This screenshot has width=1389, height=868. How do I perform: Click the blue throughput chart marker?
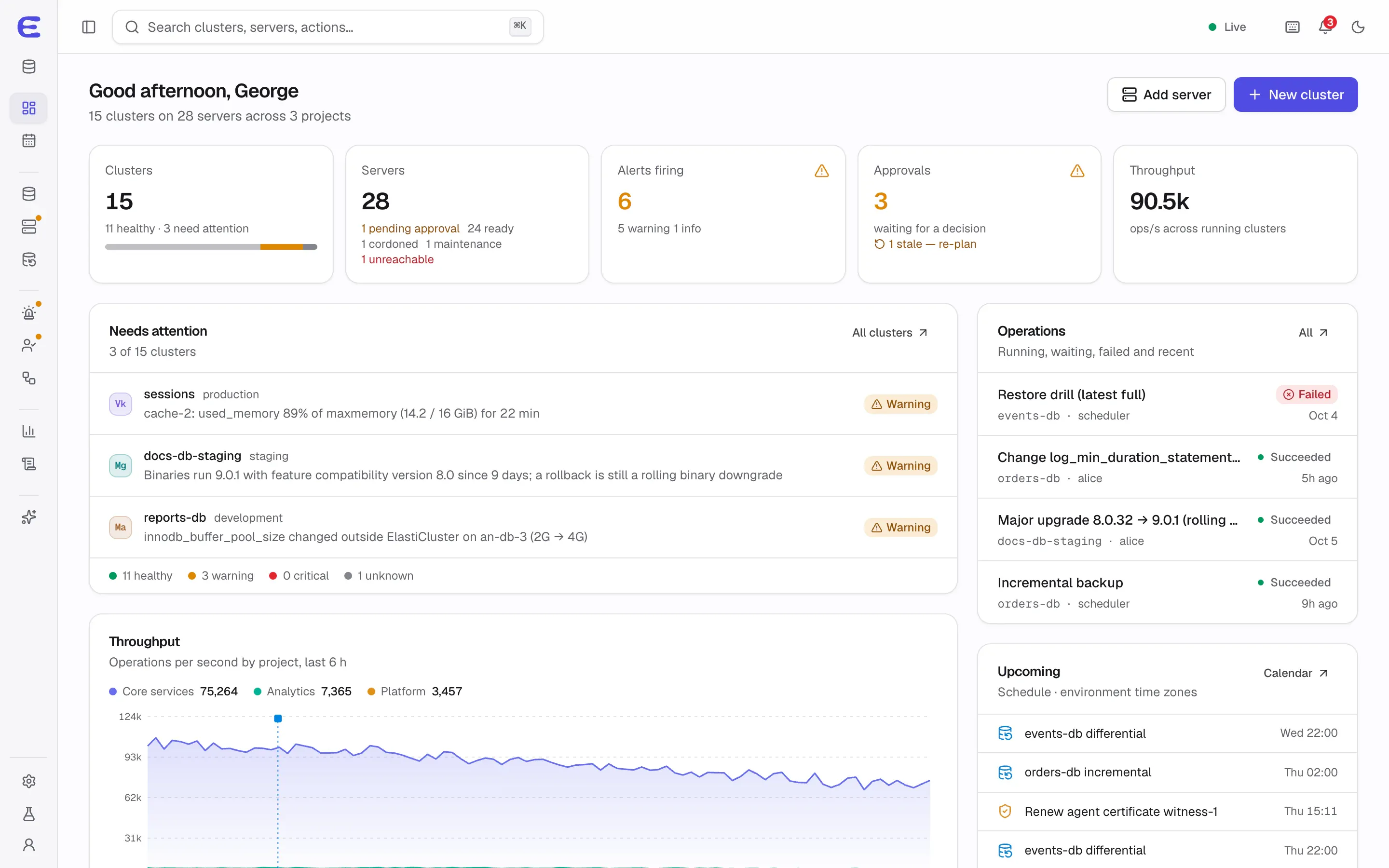pos(278,719)
